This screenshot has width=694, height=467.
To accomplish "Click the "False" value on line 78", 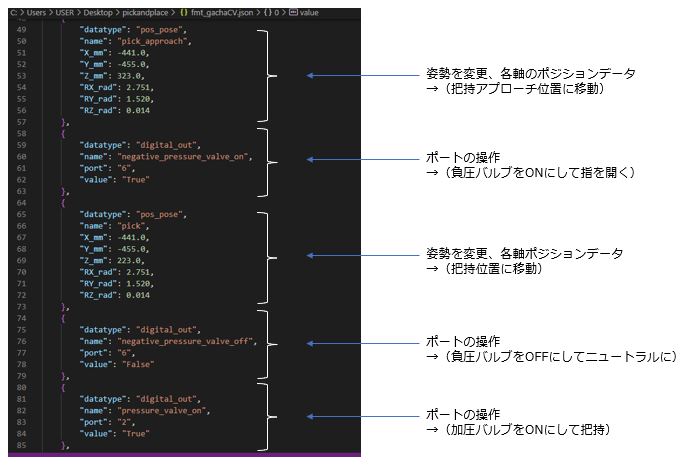I will click(138, 365).
